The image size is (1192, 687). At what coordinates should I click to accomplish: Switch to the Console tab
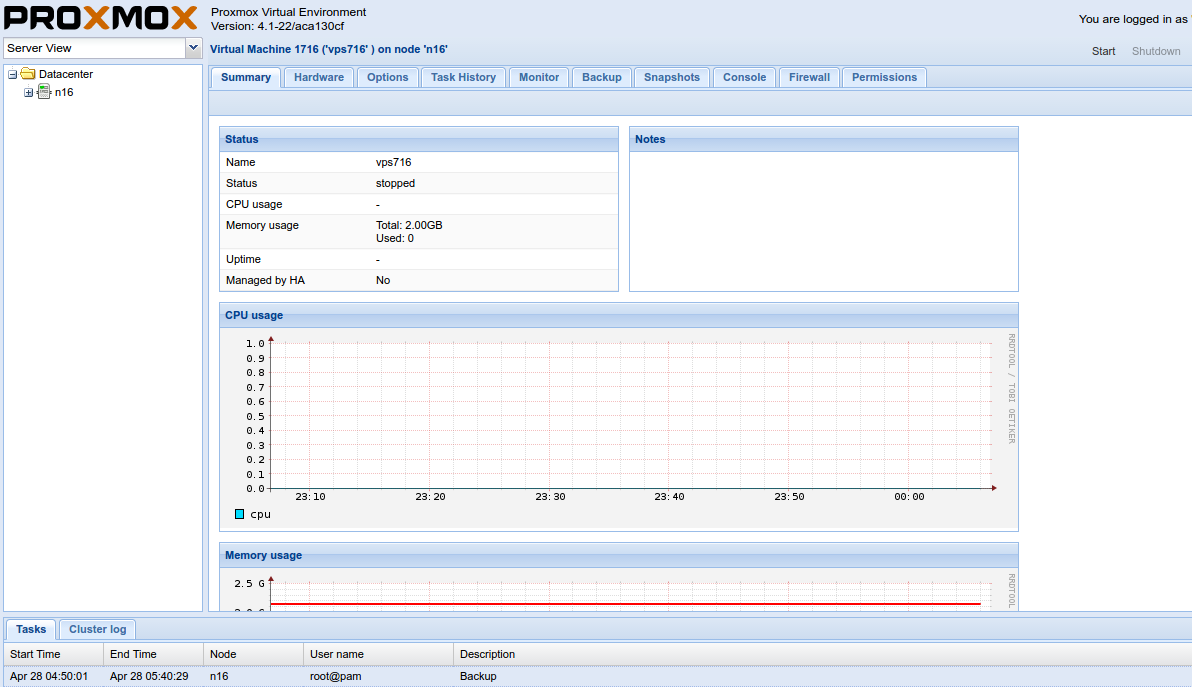[744, 77]
